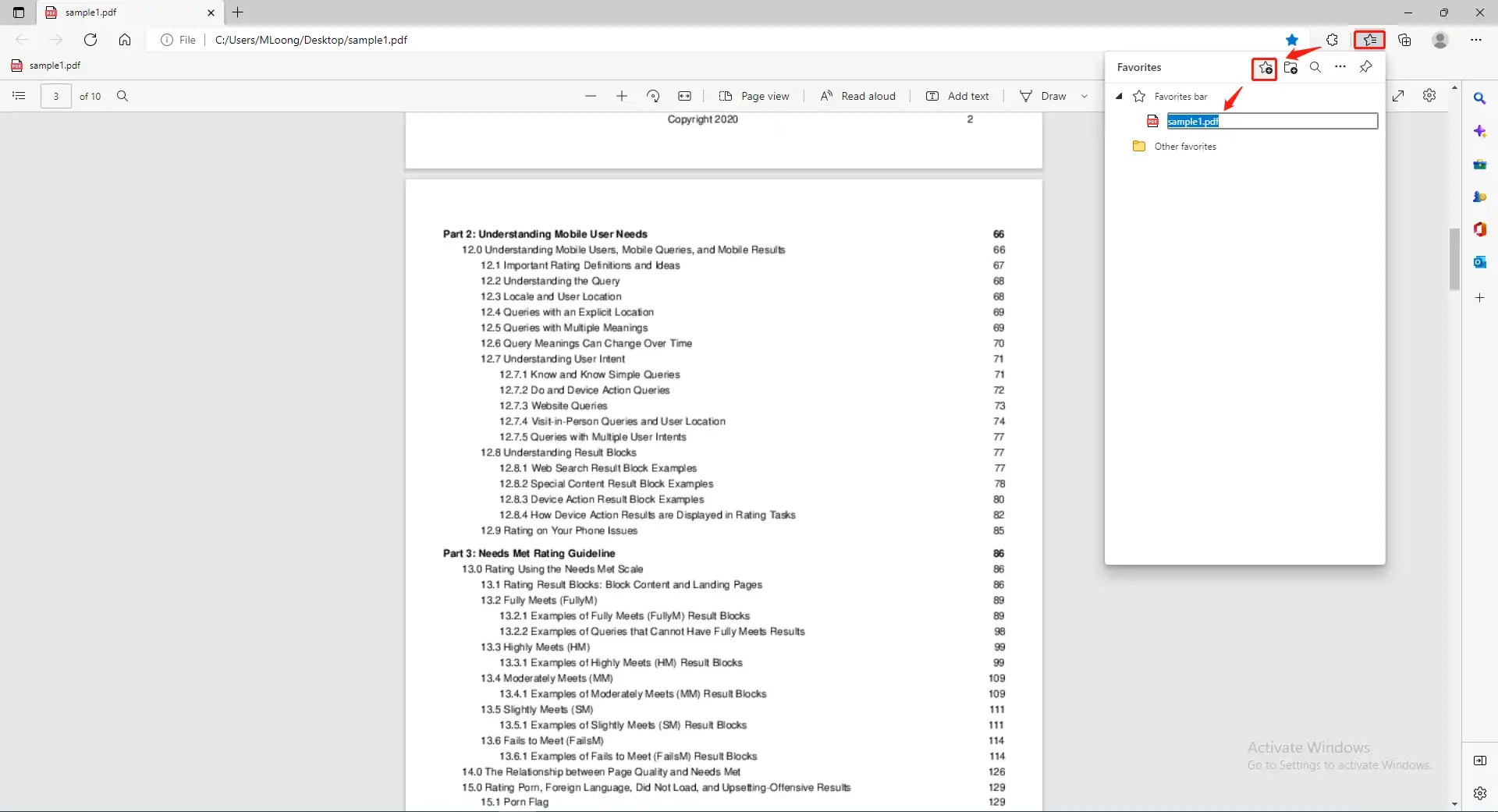This screenshot has height=812, width=1498.
Task: Search within the Favorites panel
Action: coord(1315,68)
